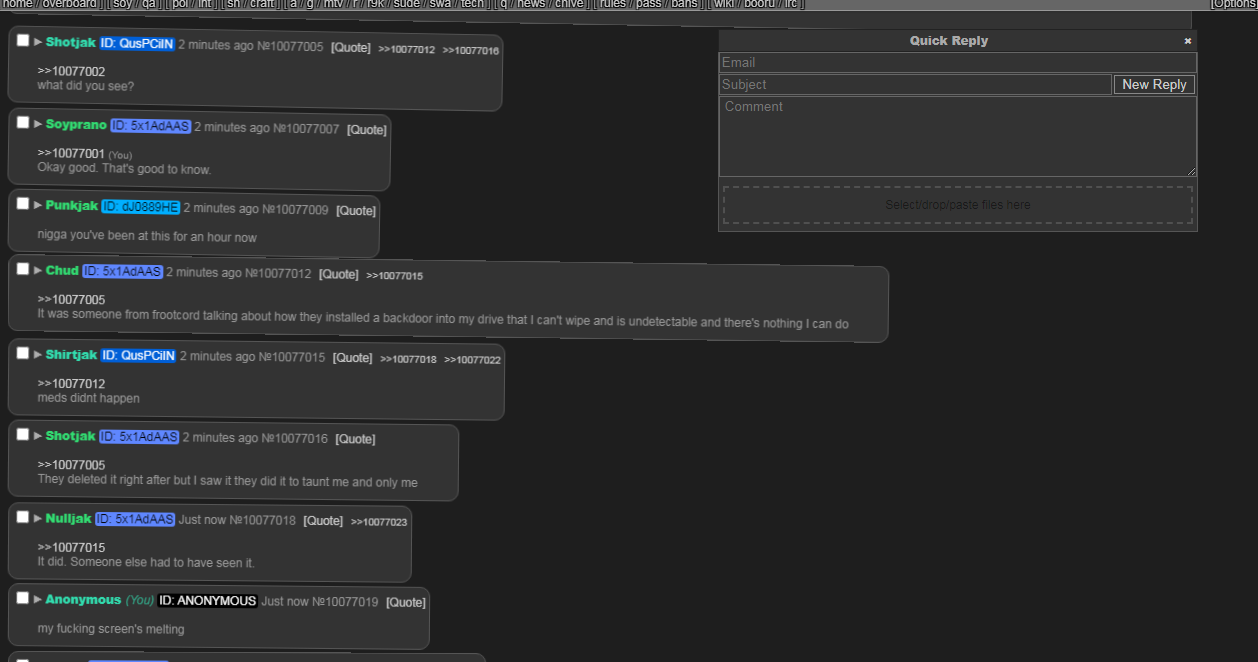Open the arrow menu beside Chud
Screen dimensions: 1258x662
tap(38, 270)
